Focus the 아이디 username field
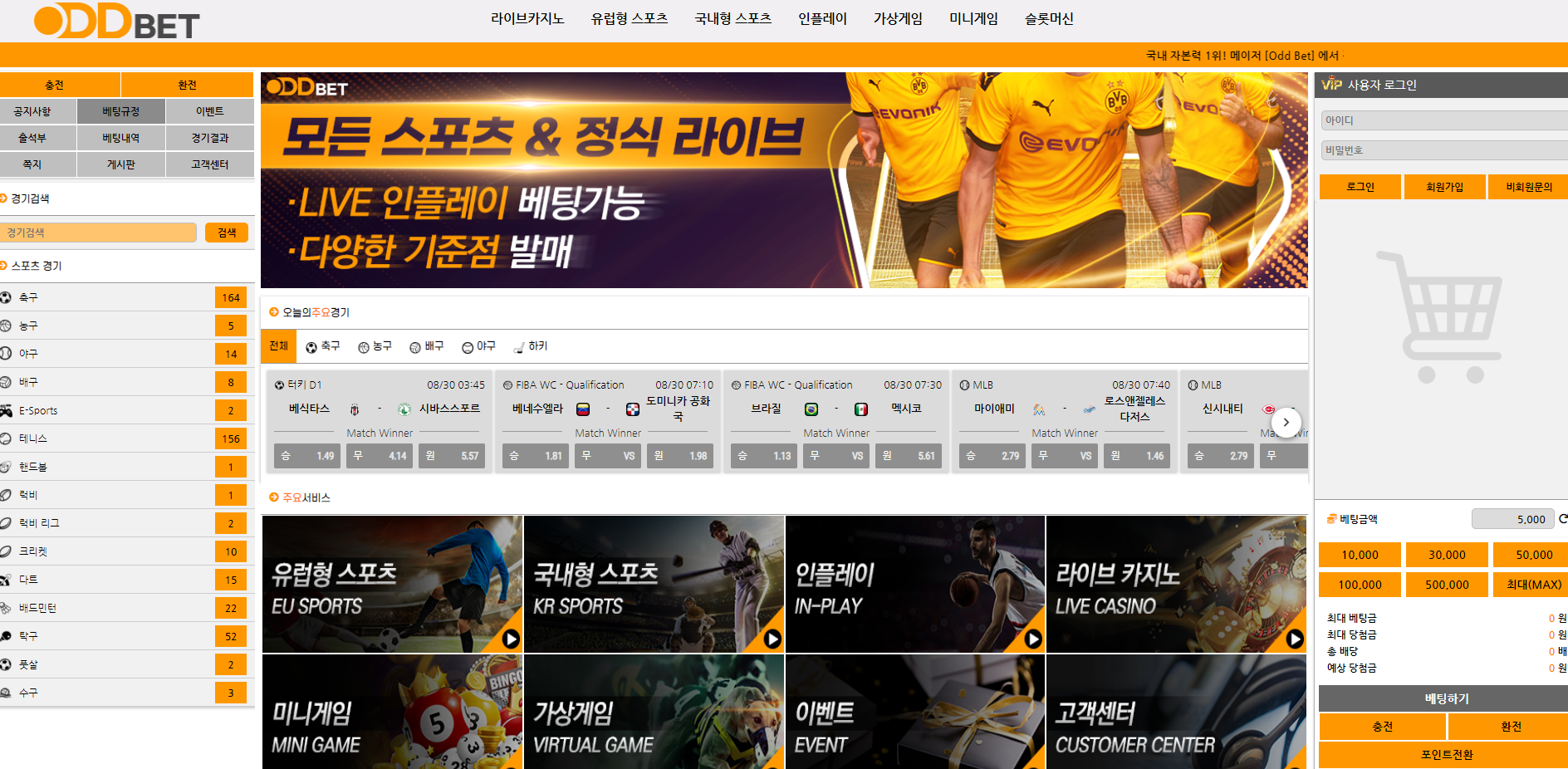This screenshot has height=769, width=1568. tap(1443, 120)
